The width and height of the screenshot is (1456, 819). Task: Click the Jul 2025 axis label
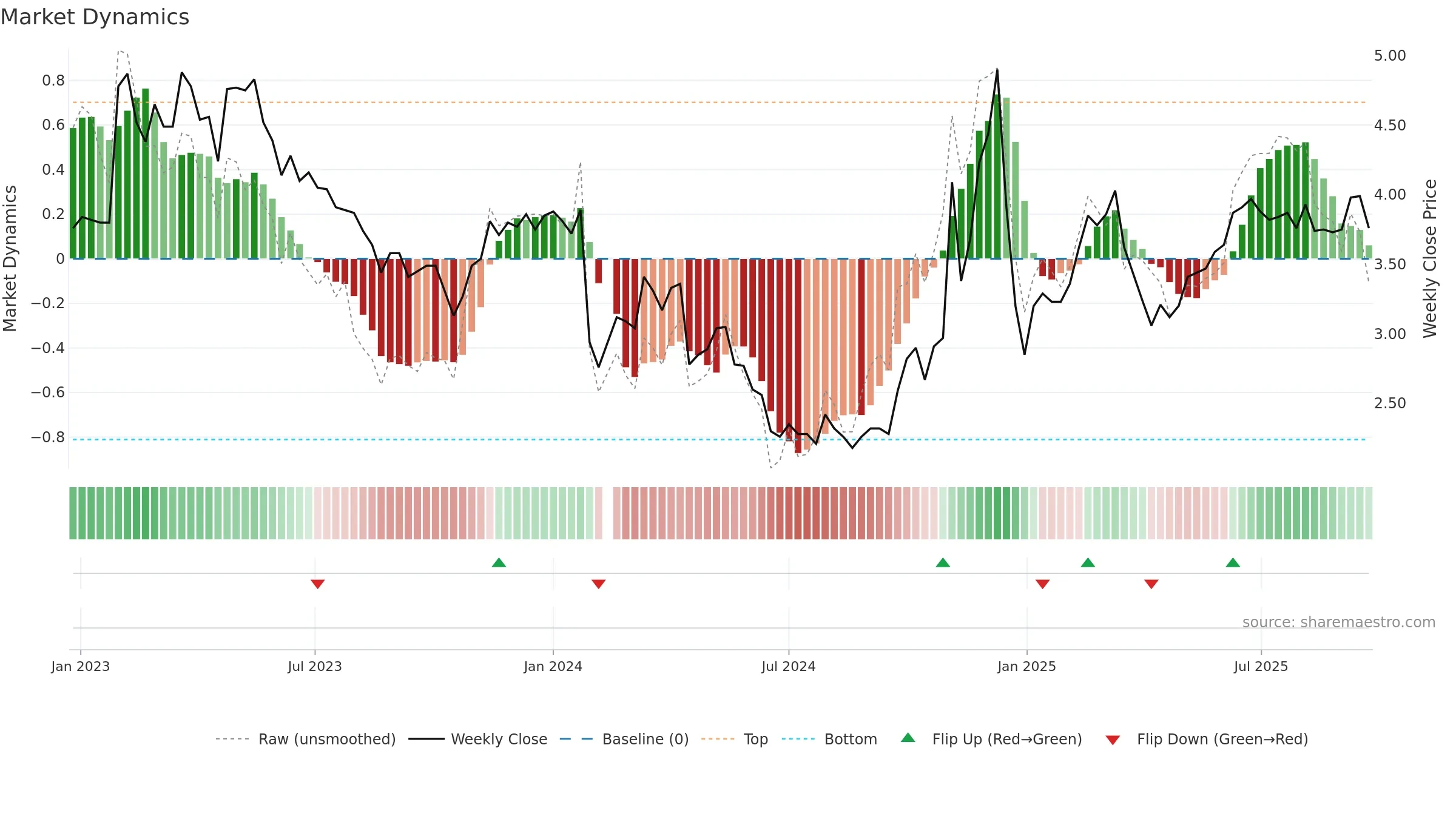[x=1261, y=666]
